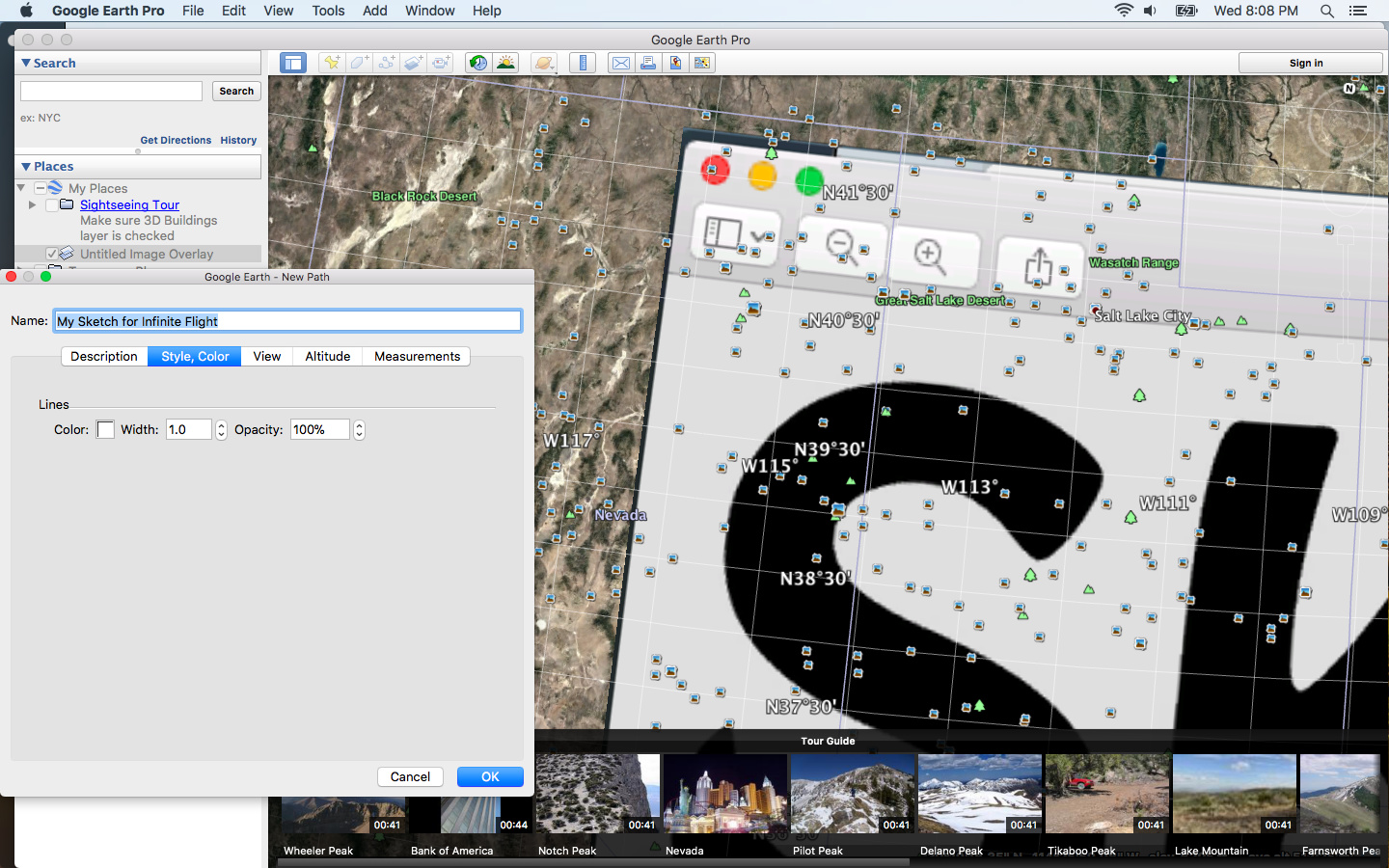Switch to the Altitude tab
Screen dimensions: 1389x868
(x=328, y=356)
